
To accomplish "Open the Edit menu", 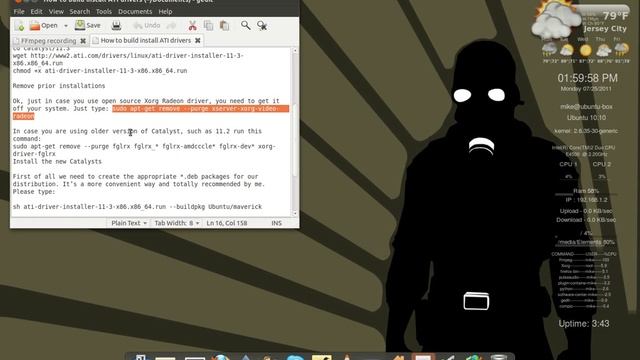I will [36, 11].
